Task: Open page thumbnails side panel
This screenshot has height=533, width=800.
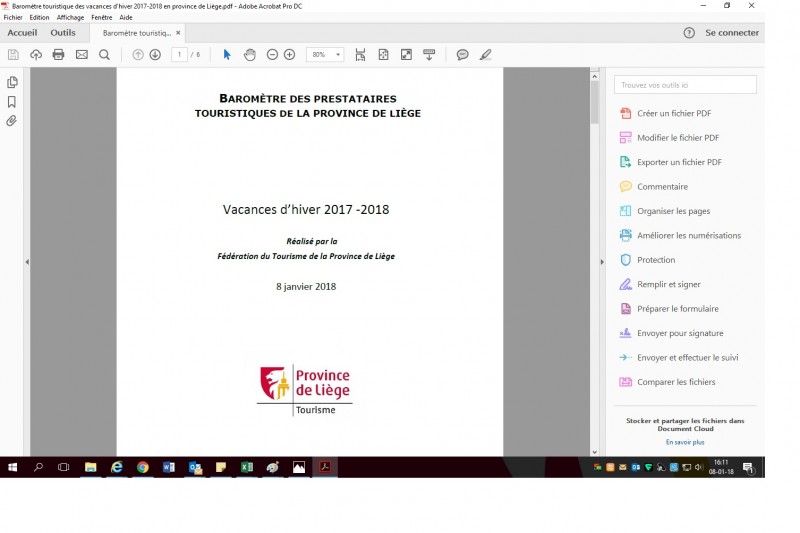Action: click(x=12, y=82)
